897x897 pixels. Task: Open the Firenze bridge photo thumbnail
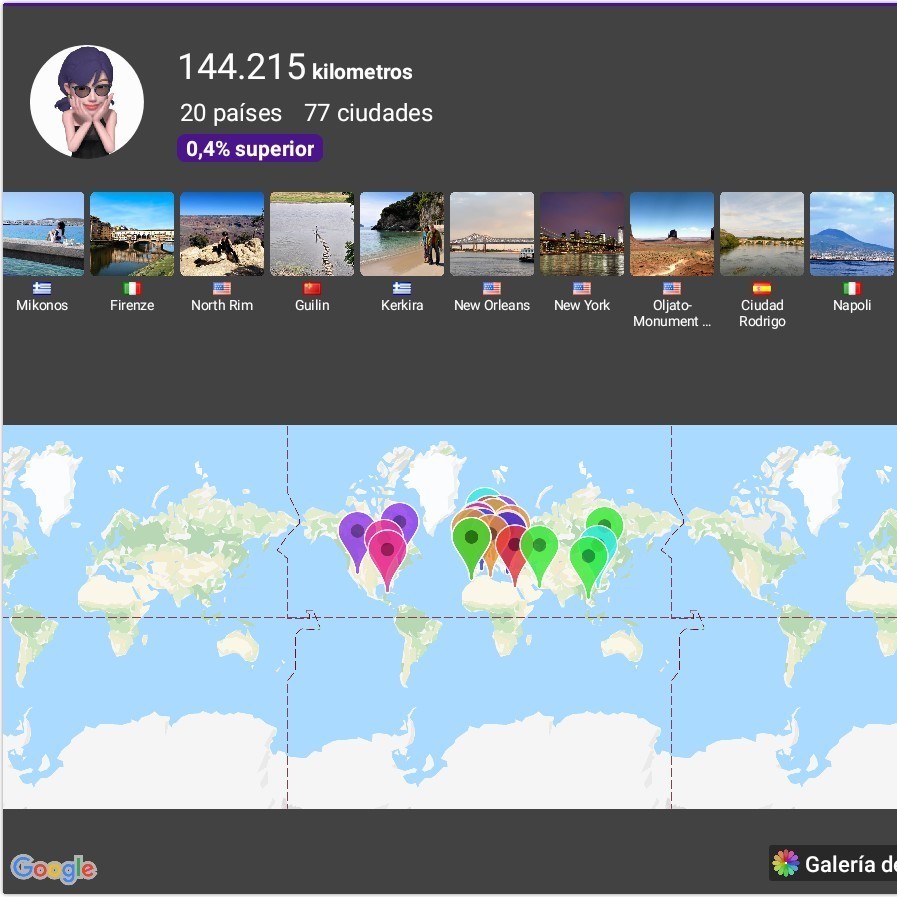click(x=132, y=234)
